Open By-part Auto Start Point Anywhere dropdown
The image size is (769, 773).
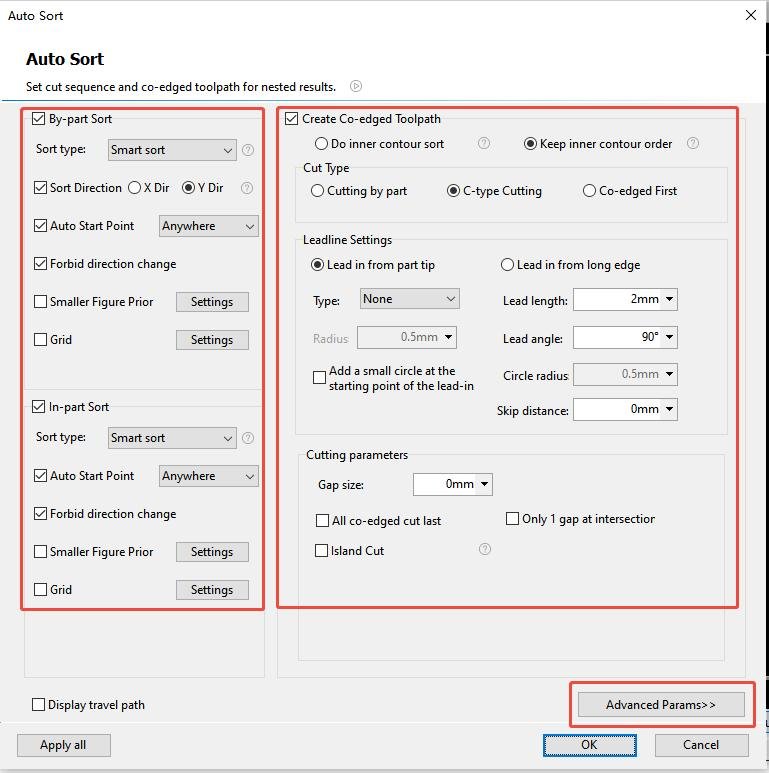coord(209,226)
